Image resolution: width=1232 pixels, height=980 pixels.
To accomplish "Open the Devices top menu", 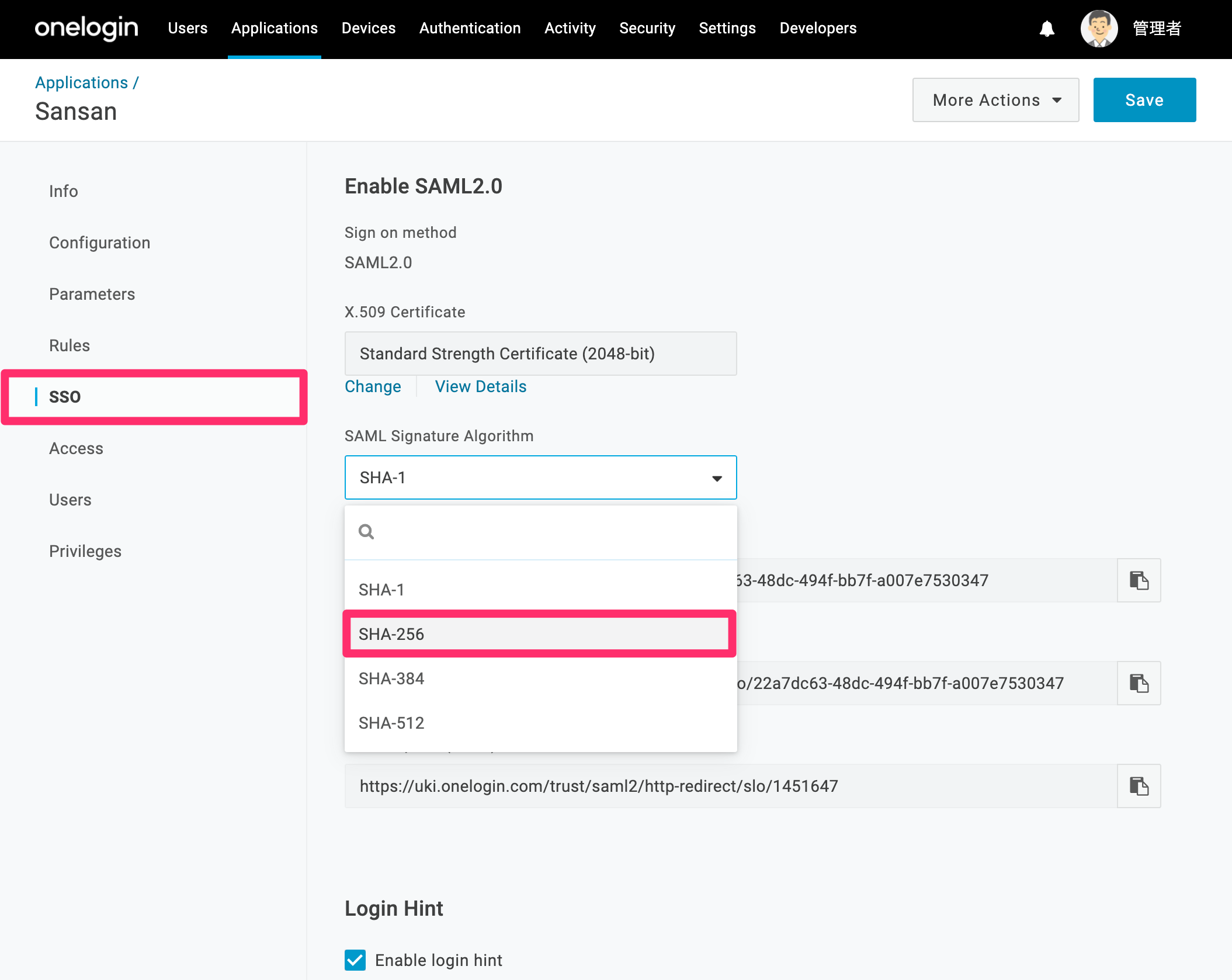I will pos(369,28).
